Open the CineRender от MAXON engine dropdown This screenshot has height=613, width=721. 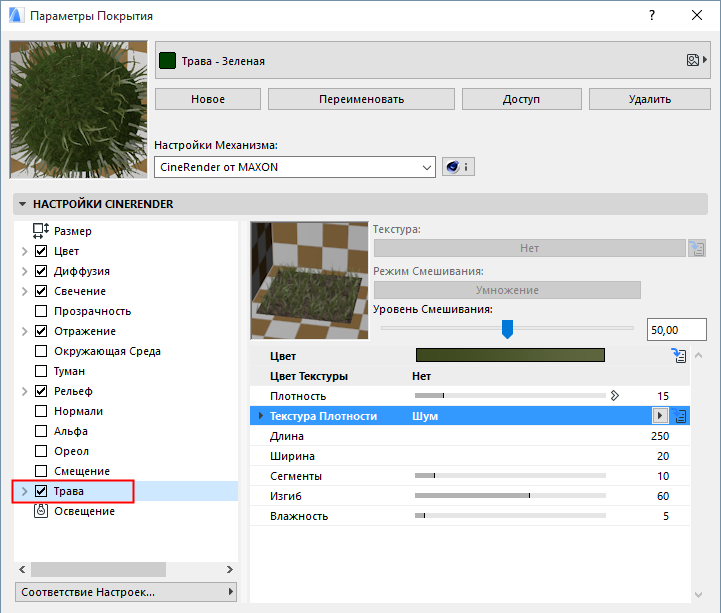tap(294, 168)
